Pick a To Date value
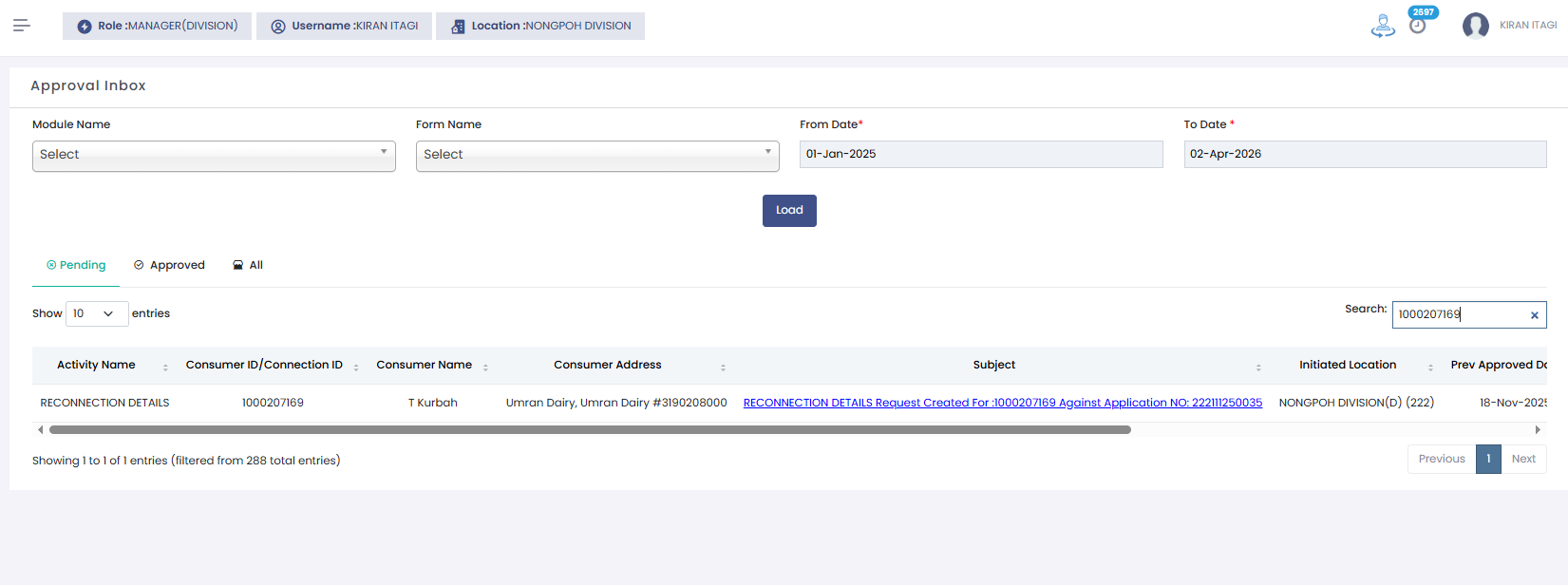 [x=1365, y=154]
